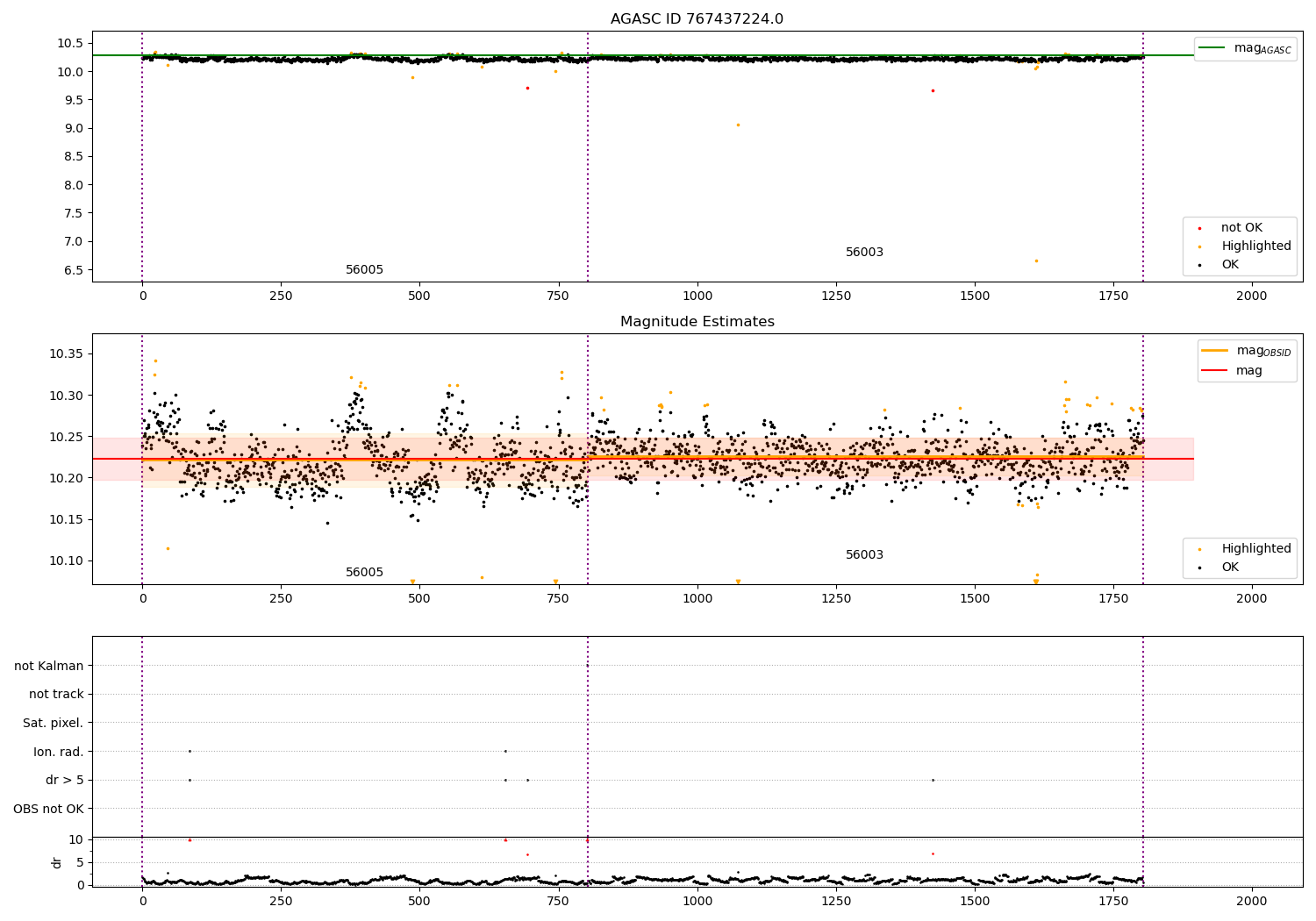The image size is (1316, 921).
Task: Click the "250" x-tick under the bottom plot
Action: (x=281, y=902)
